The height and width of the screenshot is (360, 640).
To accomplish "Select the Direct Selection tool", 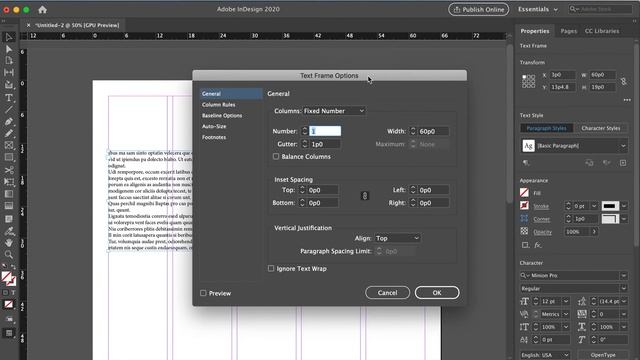I will coord(9,49).
